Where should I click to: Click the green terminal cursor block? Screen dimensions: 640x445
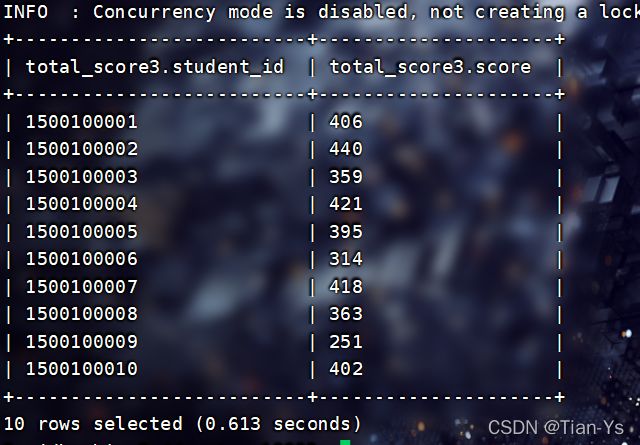pyautogui.click(x=345, y=443)
